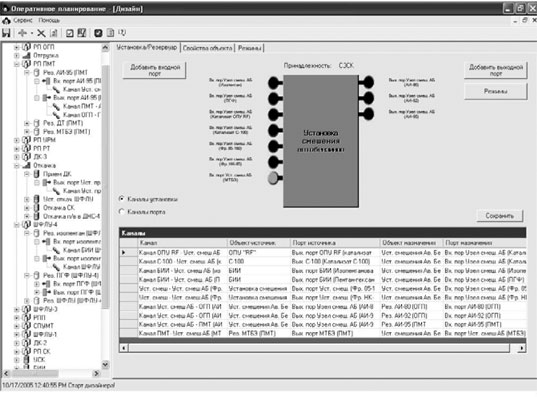The image size is (537, 397).
Task: Click the Delete (X) toolbar icon
Action: (x=41, y=33)
